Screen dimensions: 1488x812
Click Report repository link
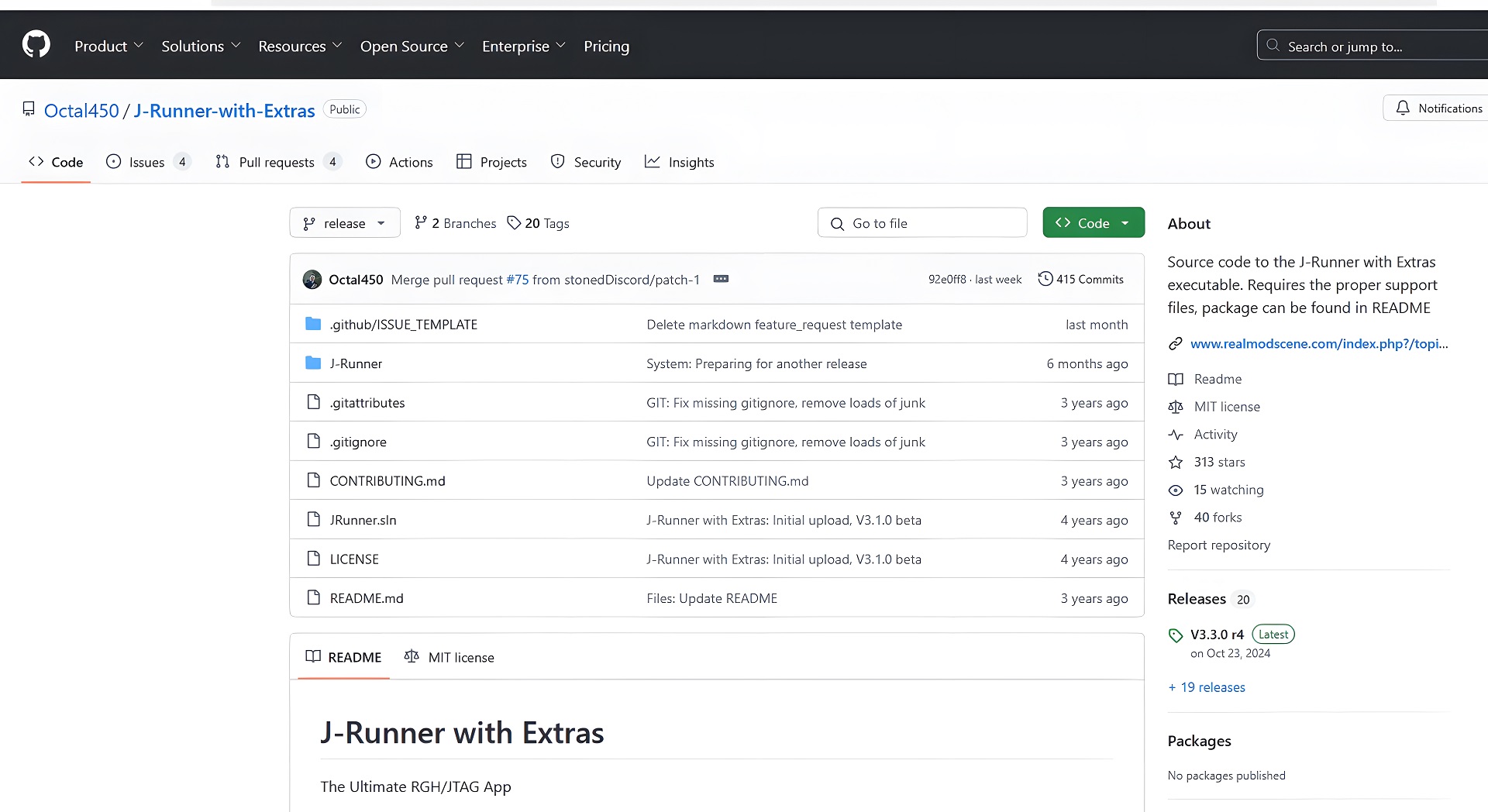point(1219,545)
